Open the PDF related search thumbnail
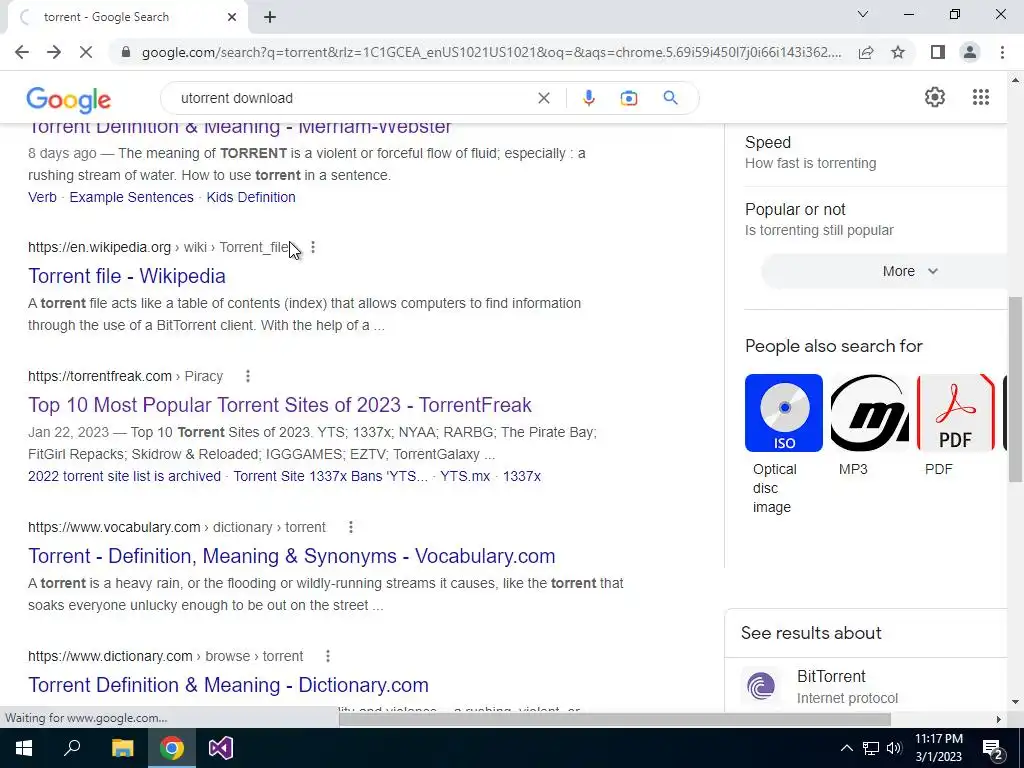The height and width of the screenshot is (768, 1024). 955,413
